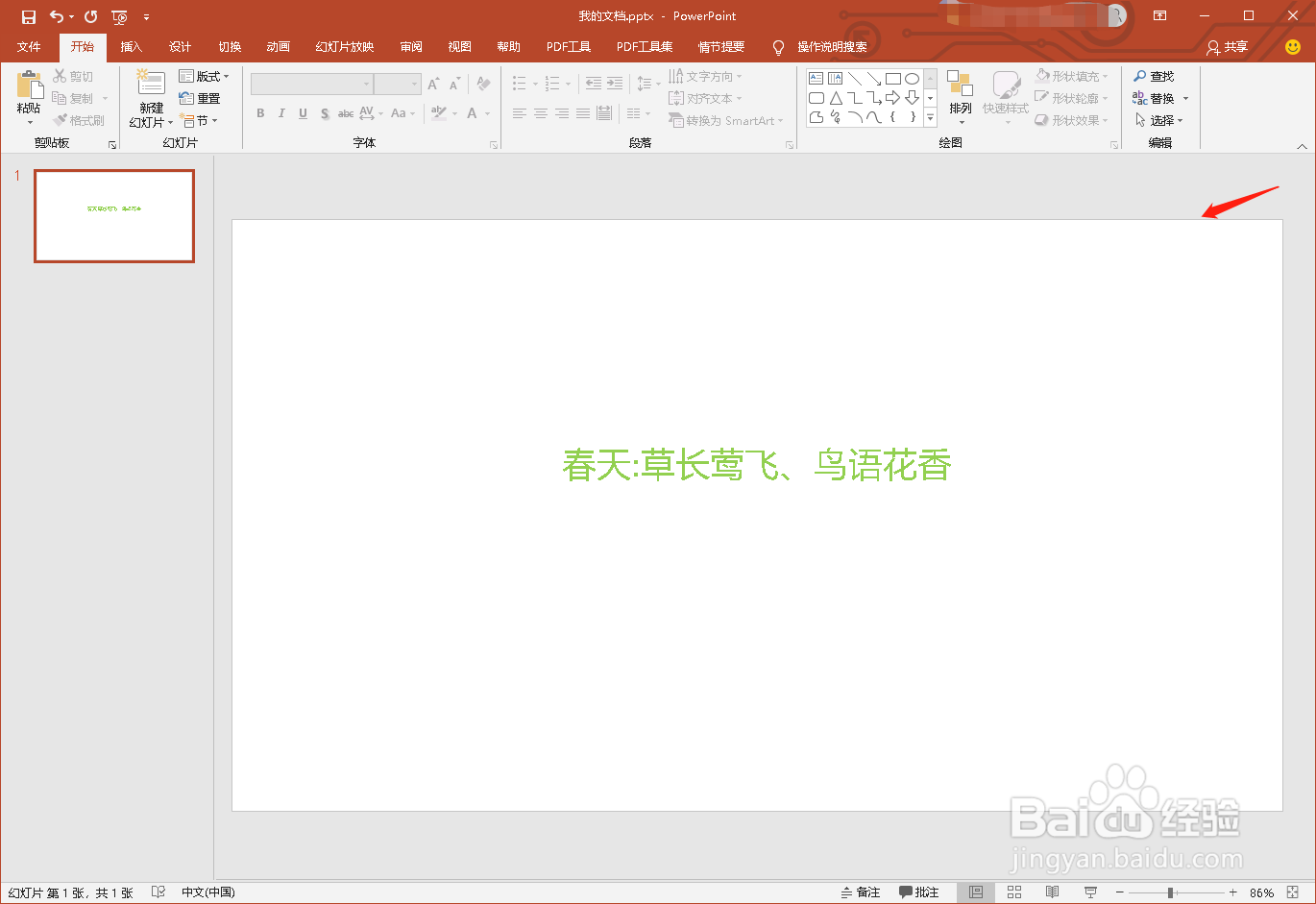Click the Reset (重置) slide button

tap(200, 98)
